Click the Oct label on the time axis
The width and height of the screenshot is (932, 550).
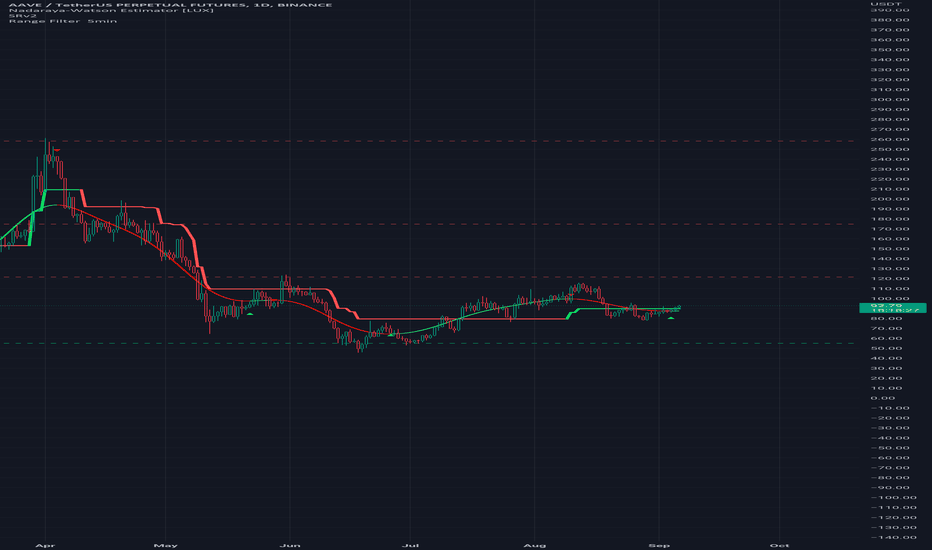779,545
